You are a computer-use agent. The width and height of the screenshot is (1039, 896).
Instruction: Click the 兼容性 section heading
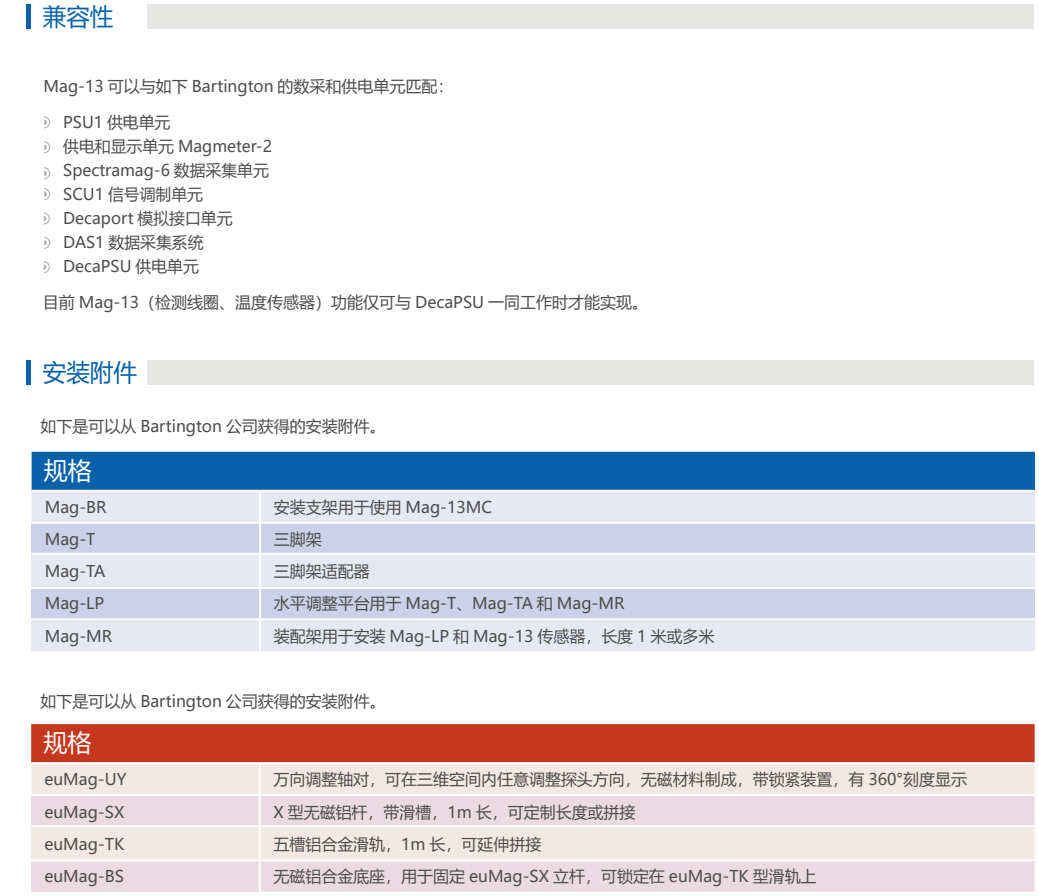(78, 17)
